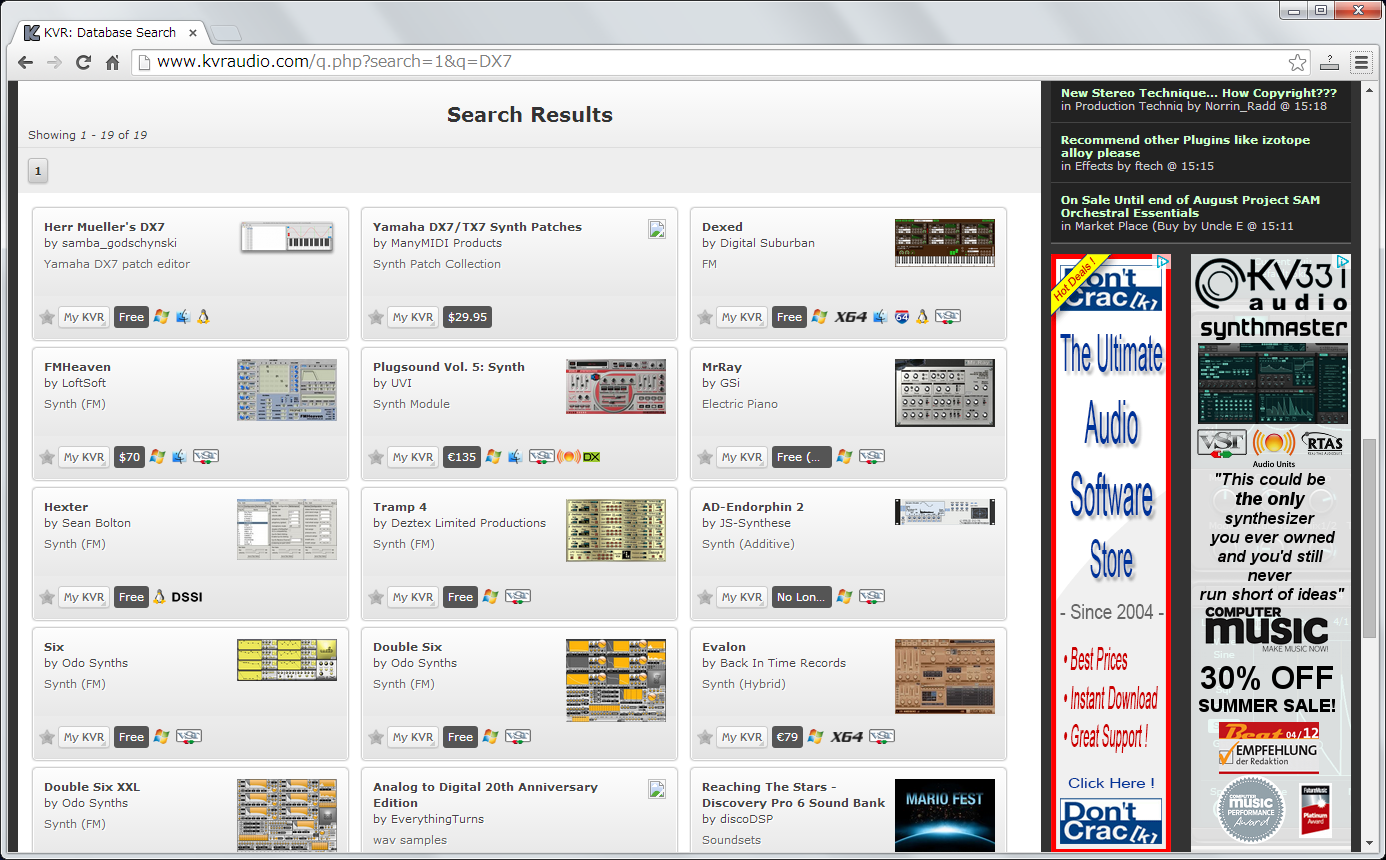Mark FMHeaven as favorite with star
Viewport: 1386px width, 860px height.
pyautogui.click(x=47, y=457)
